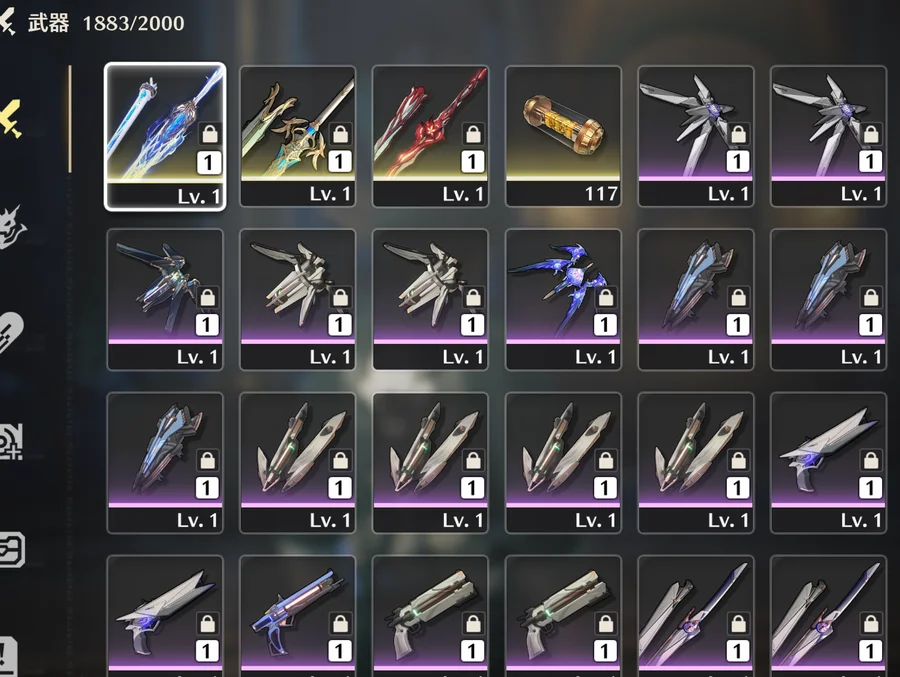Select the first white revolver pistol weapon

pyautogui.click(x=430, y=616)
